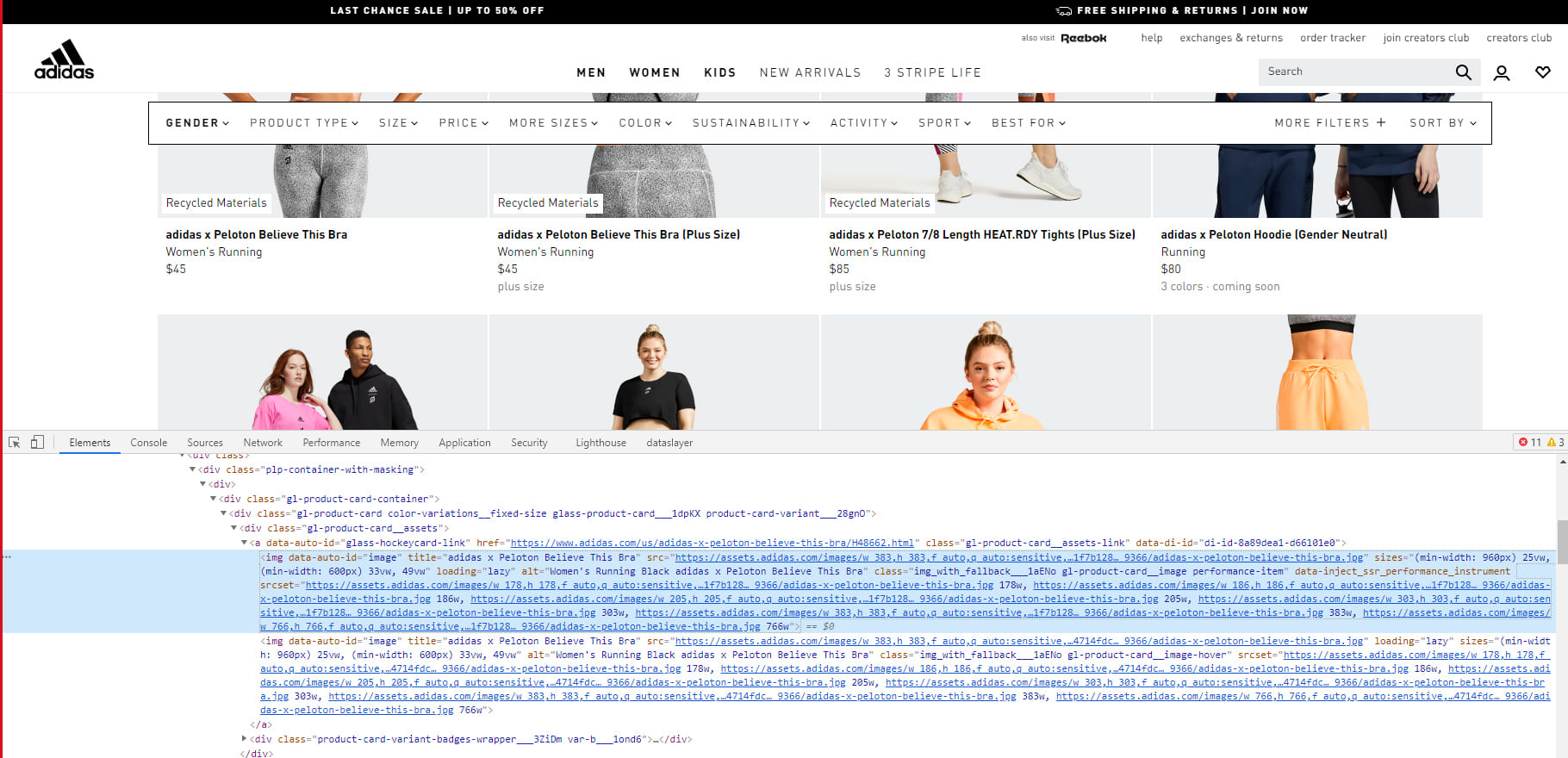Click the More Filters plus icon
The height and width of the screenshot is (758, 1568).
point(1381,122)
